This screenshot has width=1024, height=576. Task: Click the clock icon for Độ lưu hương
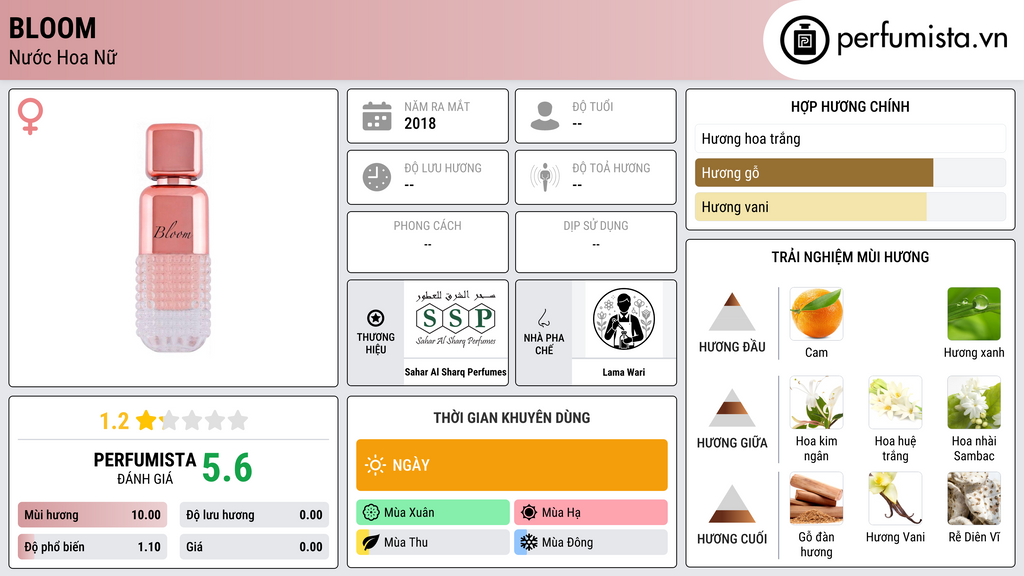pos(377,177)
